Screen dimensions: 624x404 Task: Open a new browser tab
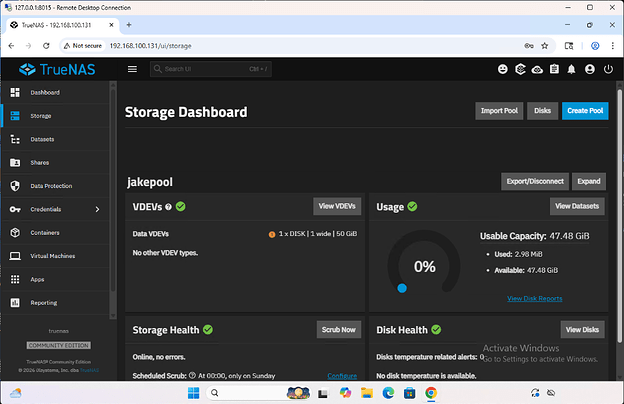coord(129,25)
